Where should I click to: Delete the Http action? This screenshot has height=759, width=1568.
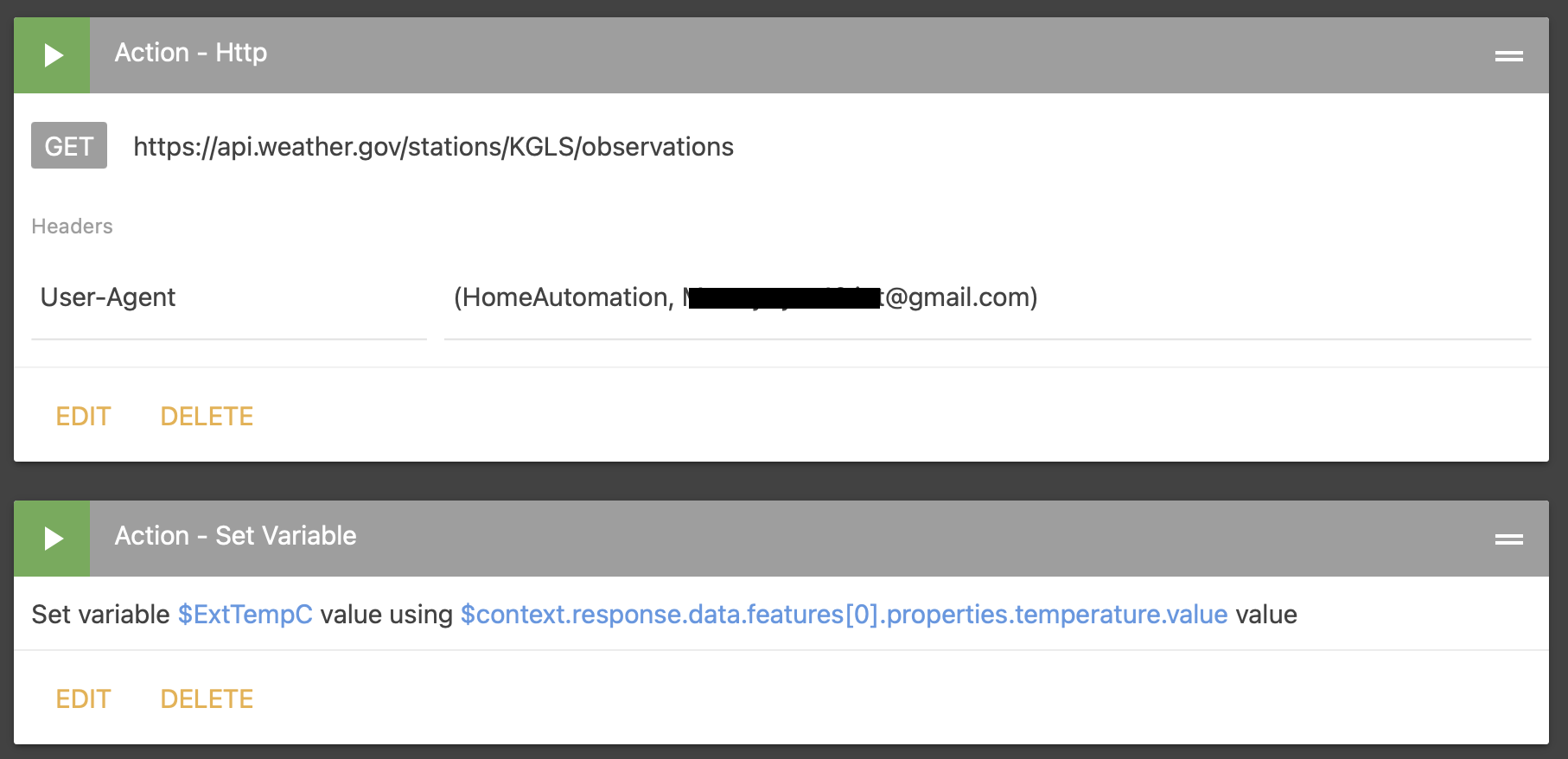pos(207,417)
